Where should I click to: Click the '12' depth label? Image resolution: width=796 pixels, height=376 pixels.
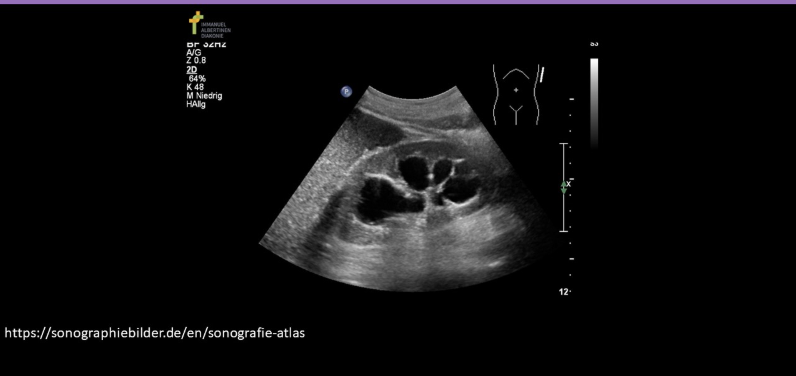[x=563, y=292]
